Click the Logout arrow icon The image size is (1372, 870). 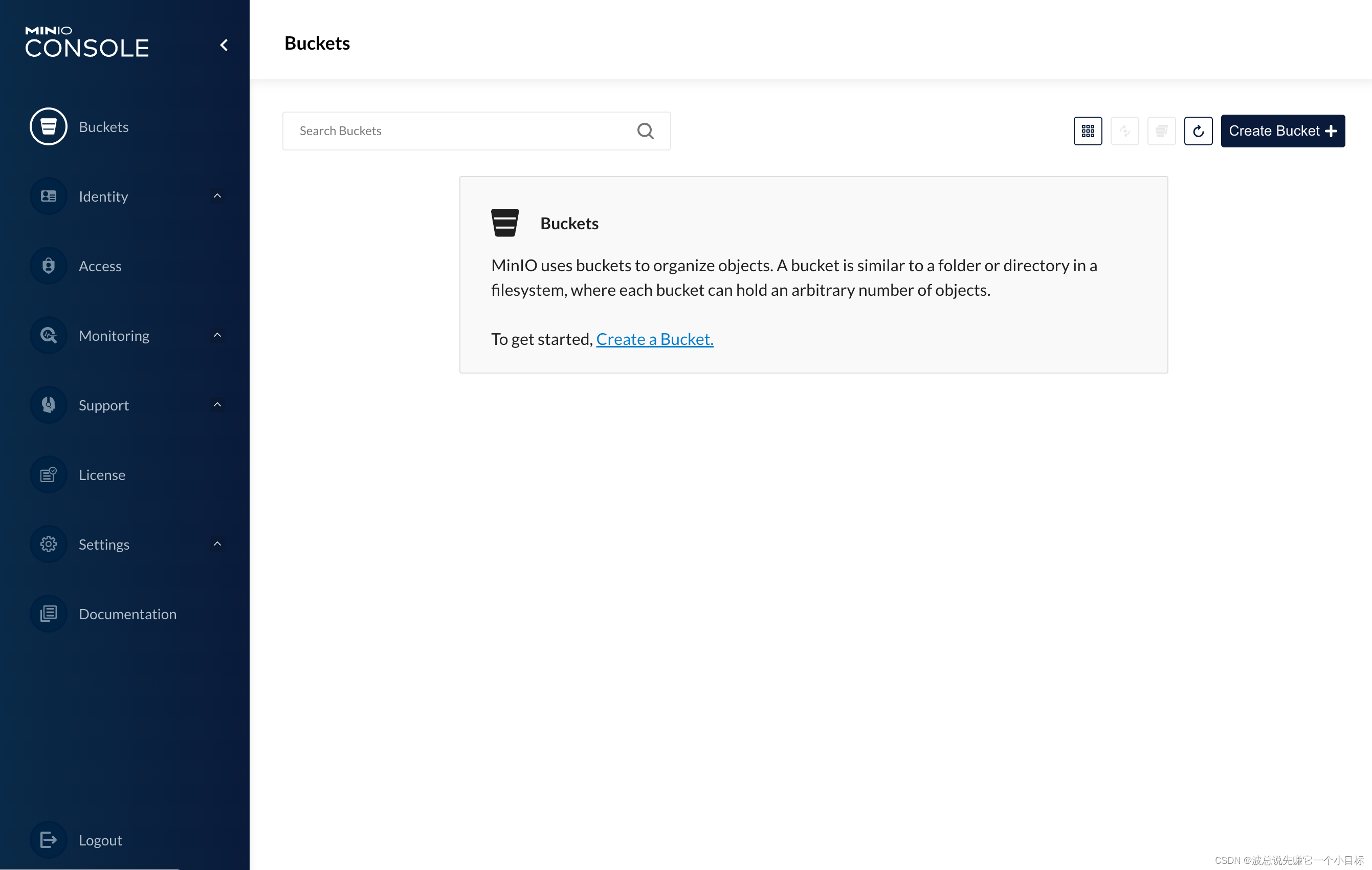[x=49, y=840]
